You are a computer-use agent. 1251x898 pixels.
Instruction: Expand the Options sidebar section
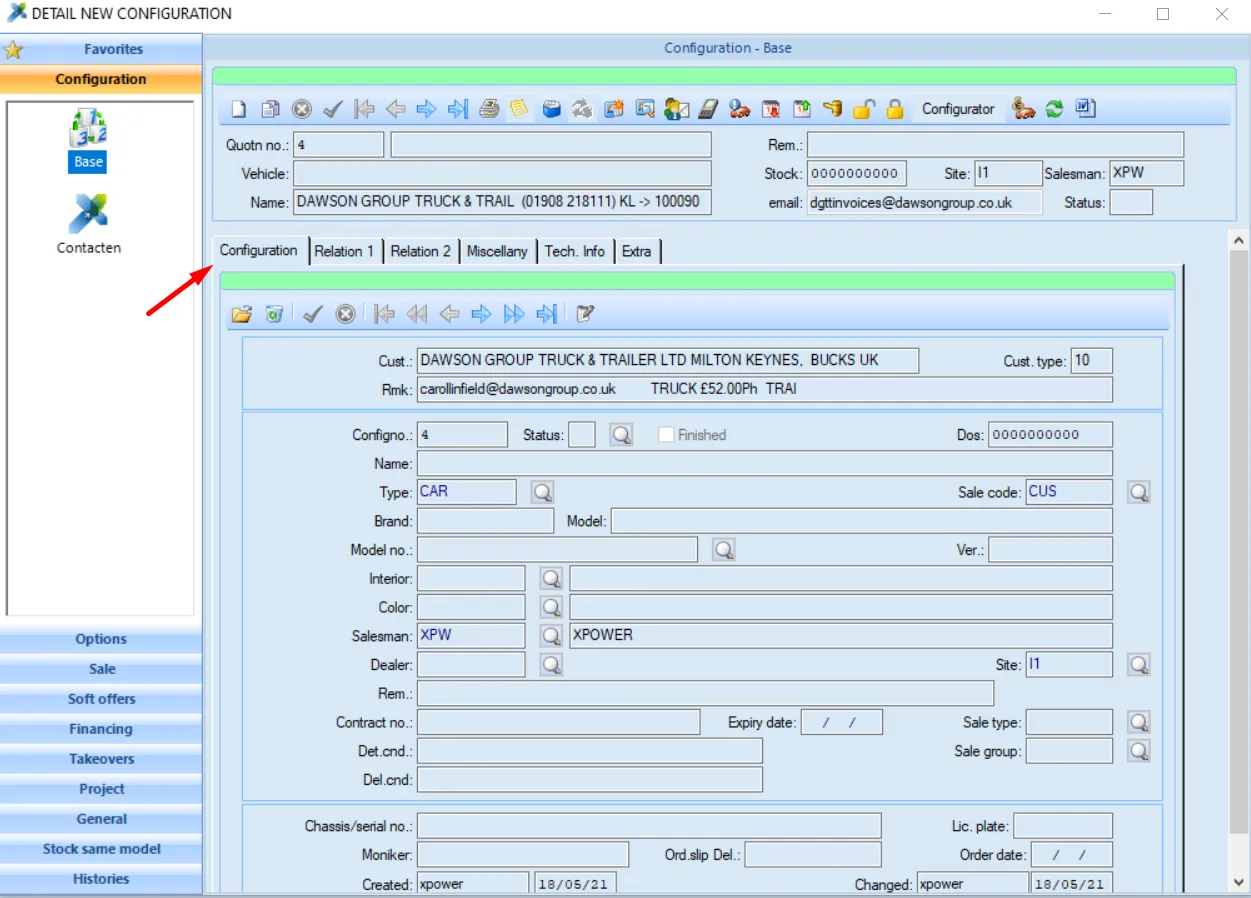point(101,639)
